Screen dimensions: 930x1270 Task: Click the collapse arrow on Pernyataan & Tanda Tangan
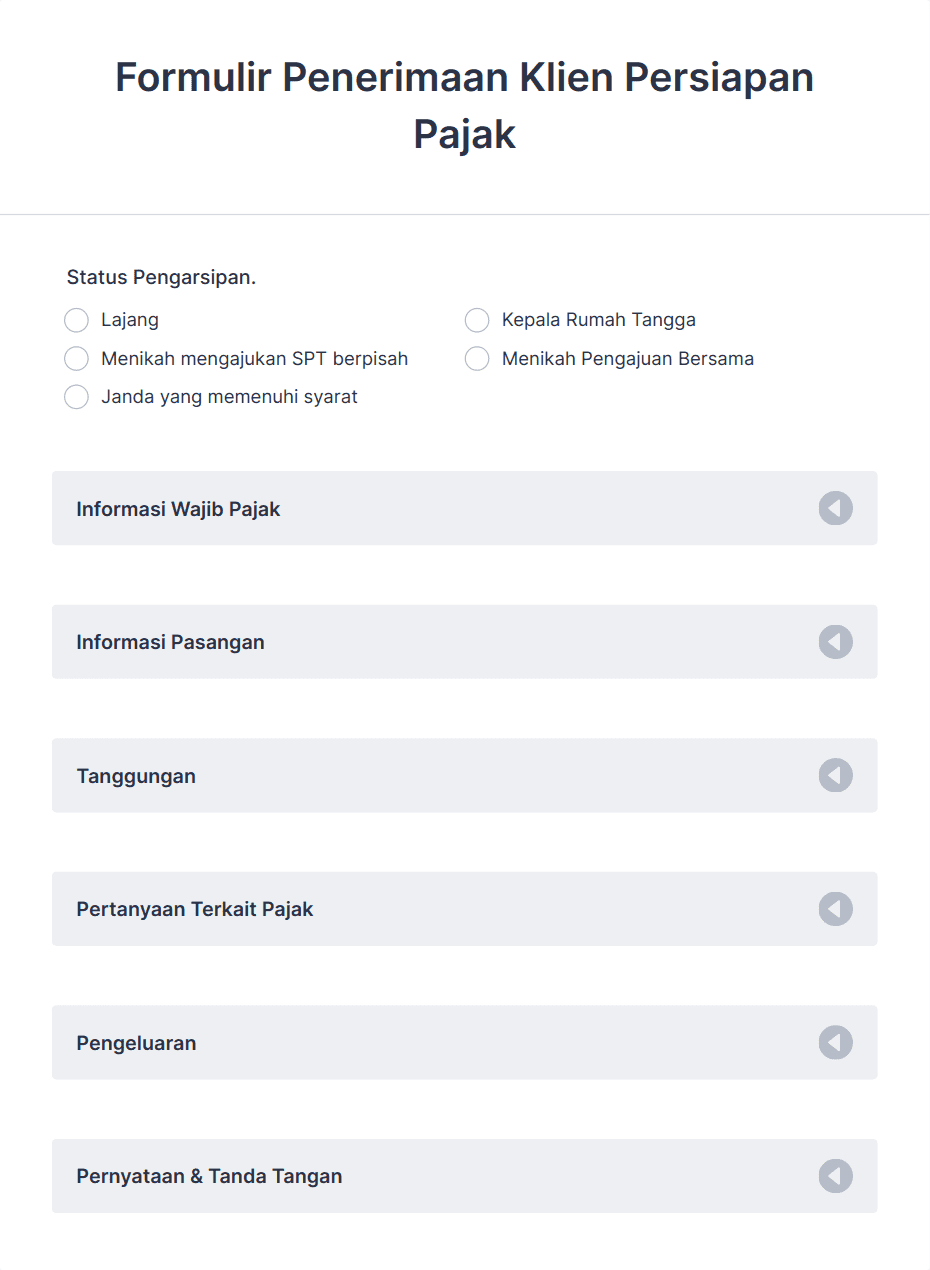(x=836, y=1176)
